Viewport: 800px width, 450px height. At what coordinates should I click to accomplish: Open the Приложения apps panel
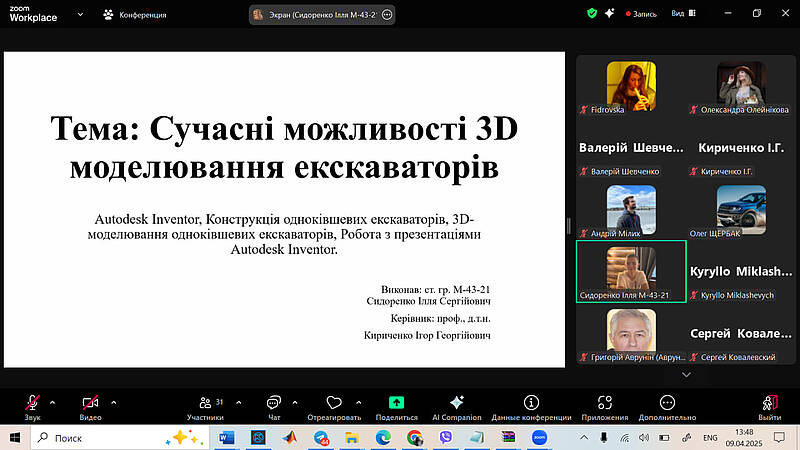click(x=605, y=408)
